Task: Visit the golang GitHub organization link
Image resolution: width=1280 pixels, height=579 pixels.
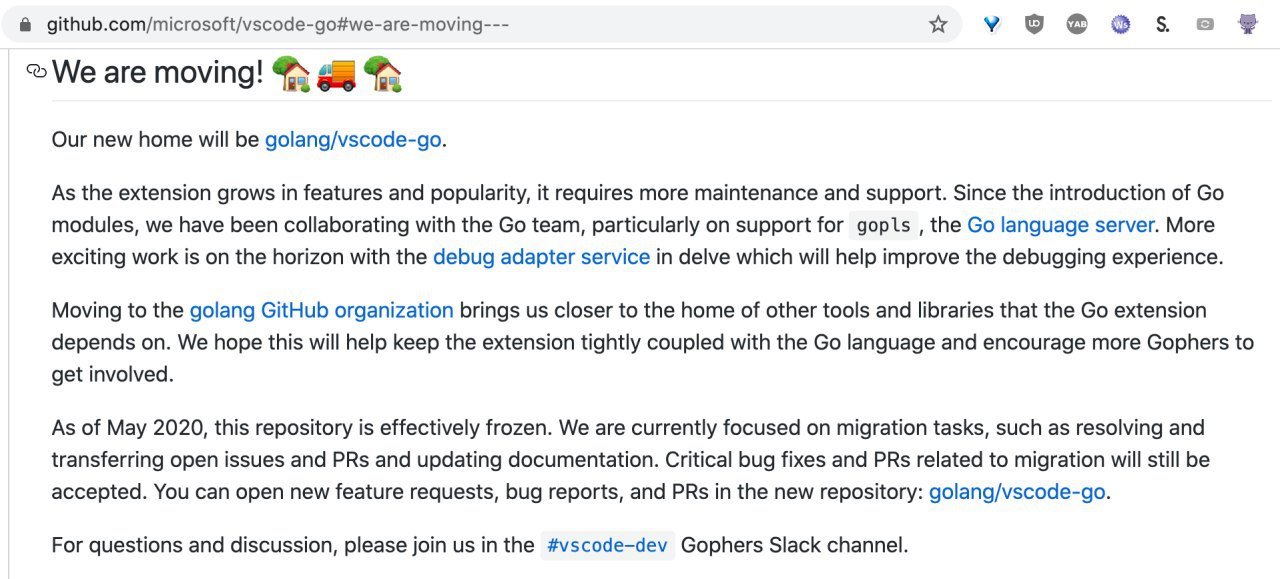Action: tap(321, 310)
